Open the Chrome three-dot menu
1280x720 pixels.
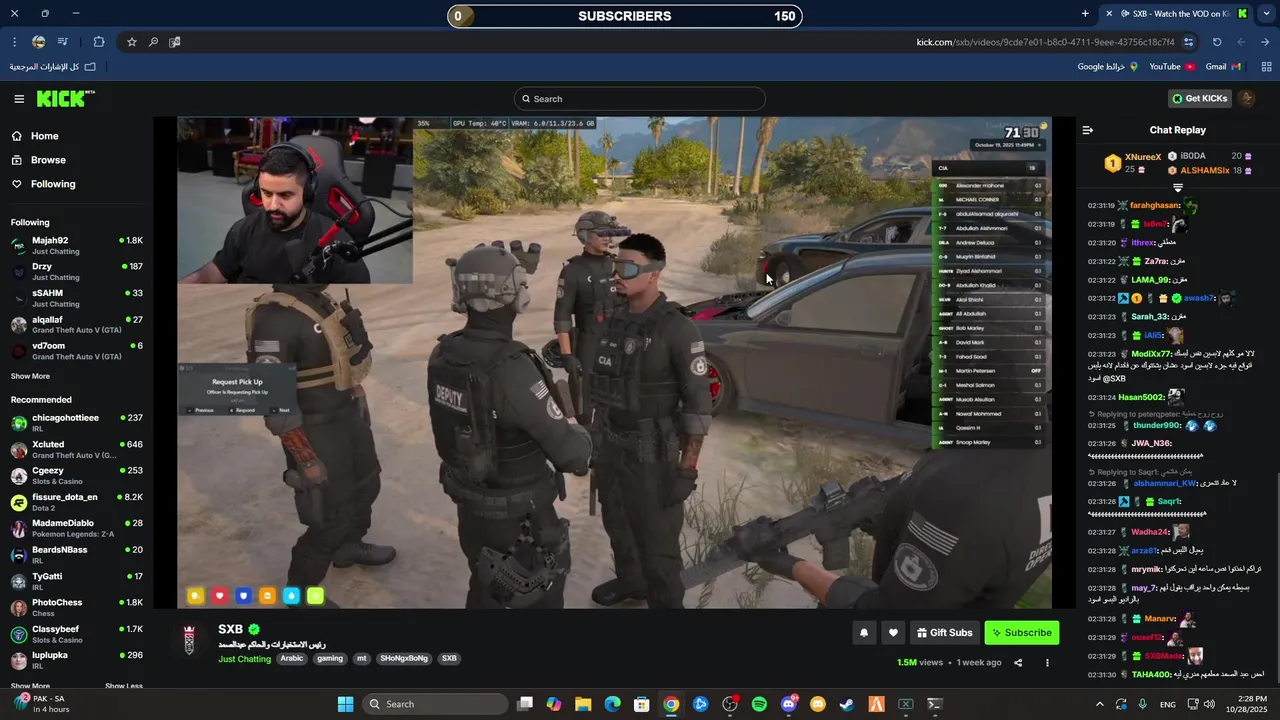(x=14, y=42)
